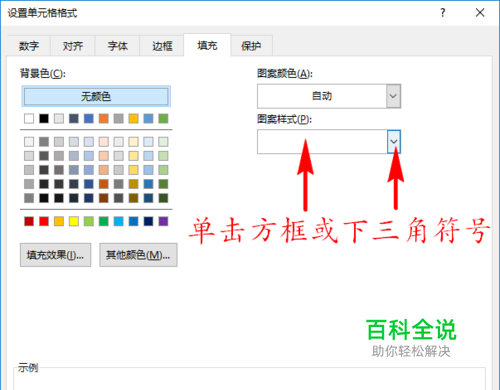Pick yellow in the standard colors row

coord(74,221)
